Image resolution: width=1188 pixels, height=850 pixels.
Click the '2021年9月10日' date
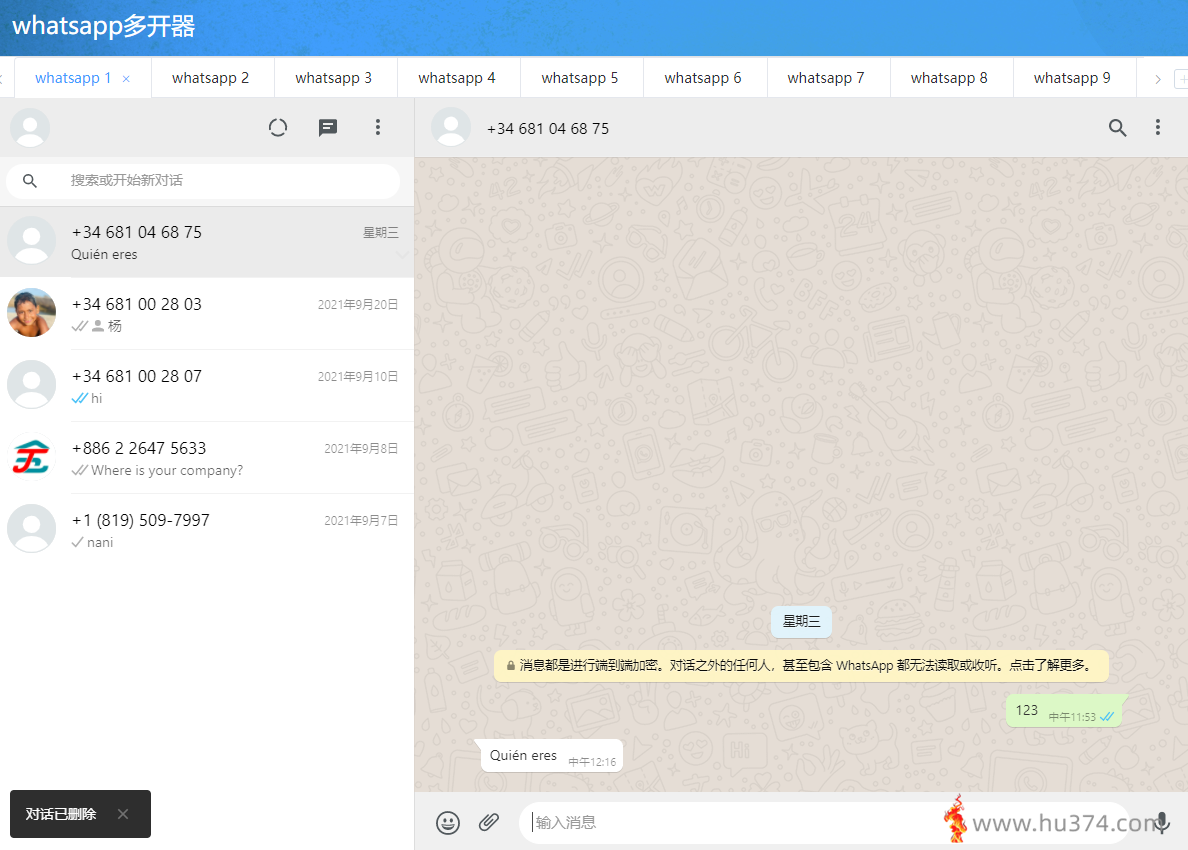358,377
